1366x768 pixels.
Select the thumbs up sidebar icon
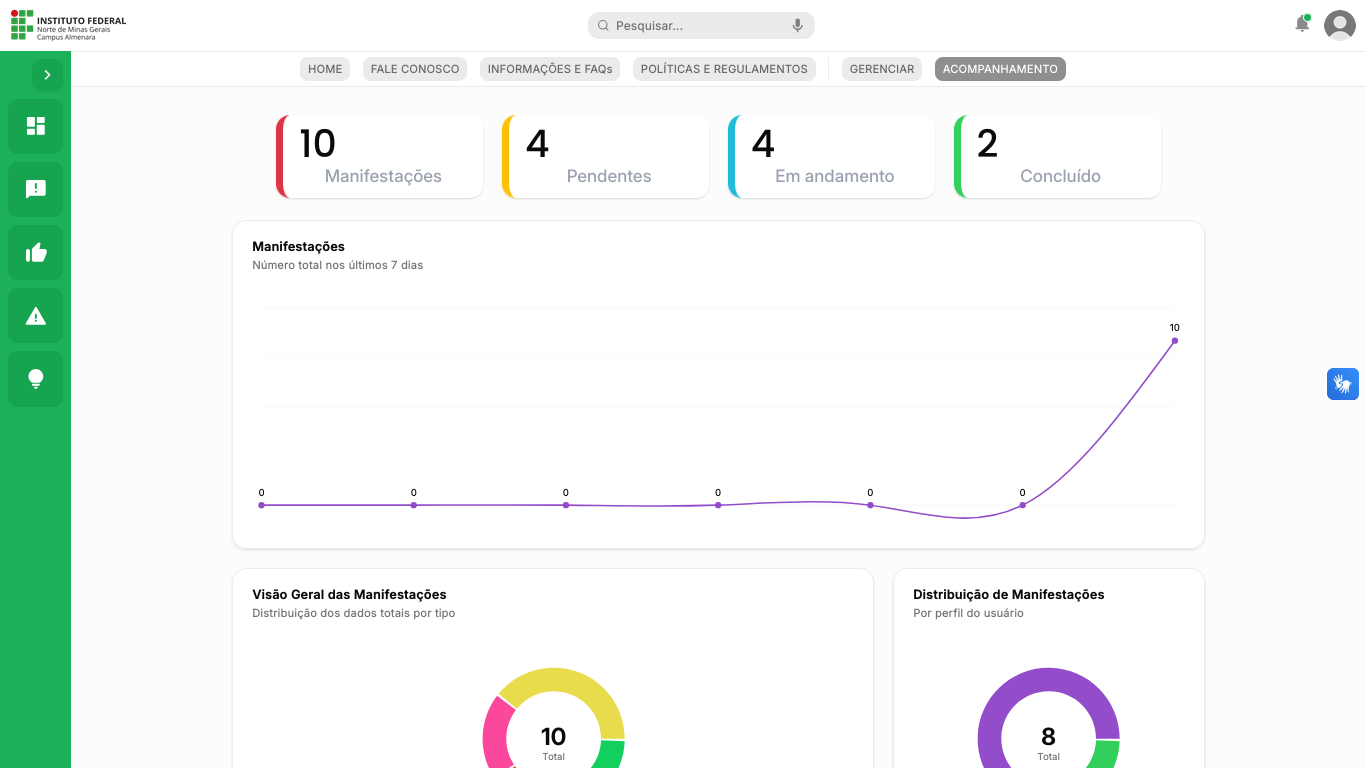[x=36, y=252]
